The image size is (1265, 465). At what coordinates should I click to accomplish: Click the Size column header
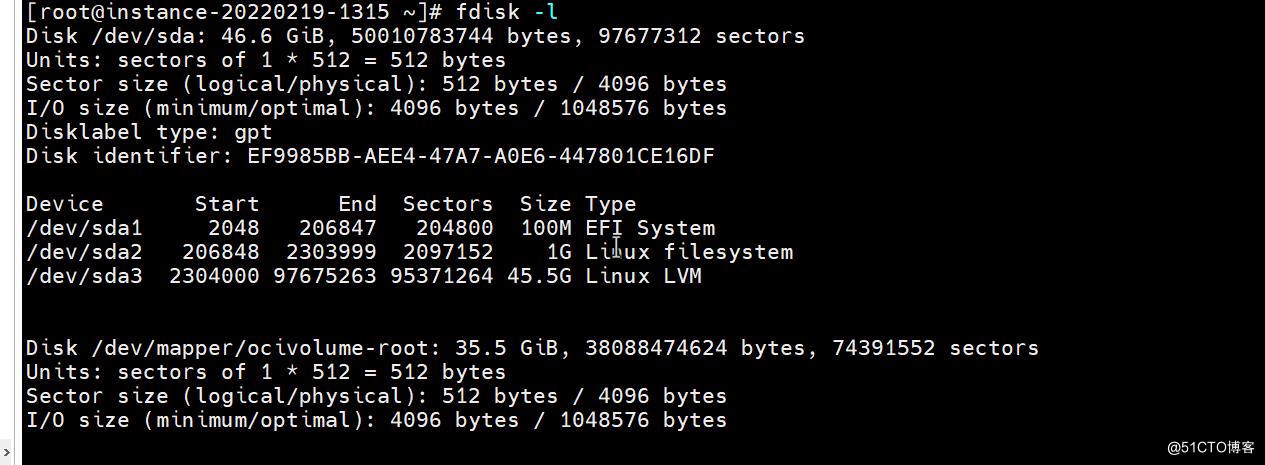coord(546,204)
